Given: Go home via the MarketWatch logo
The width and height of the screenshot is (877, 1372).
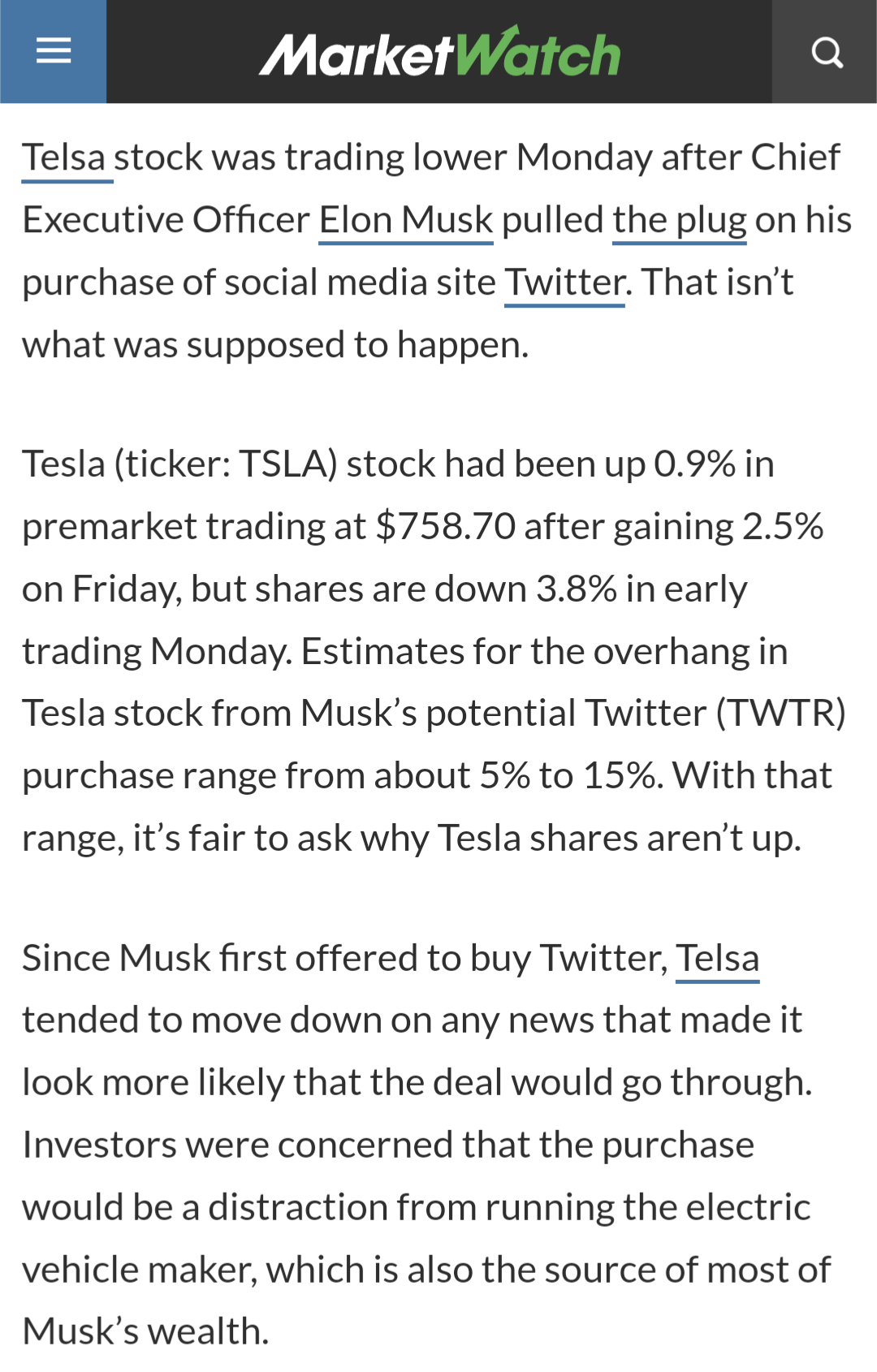Looking at the screenshot, I should point(439,53).
